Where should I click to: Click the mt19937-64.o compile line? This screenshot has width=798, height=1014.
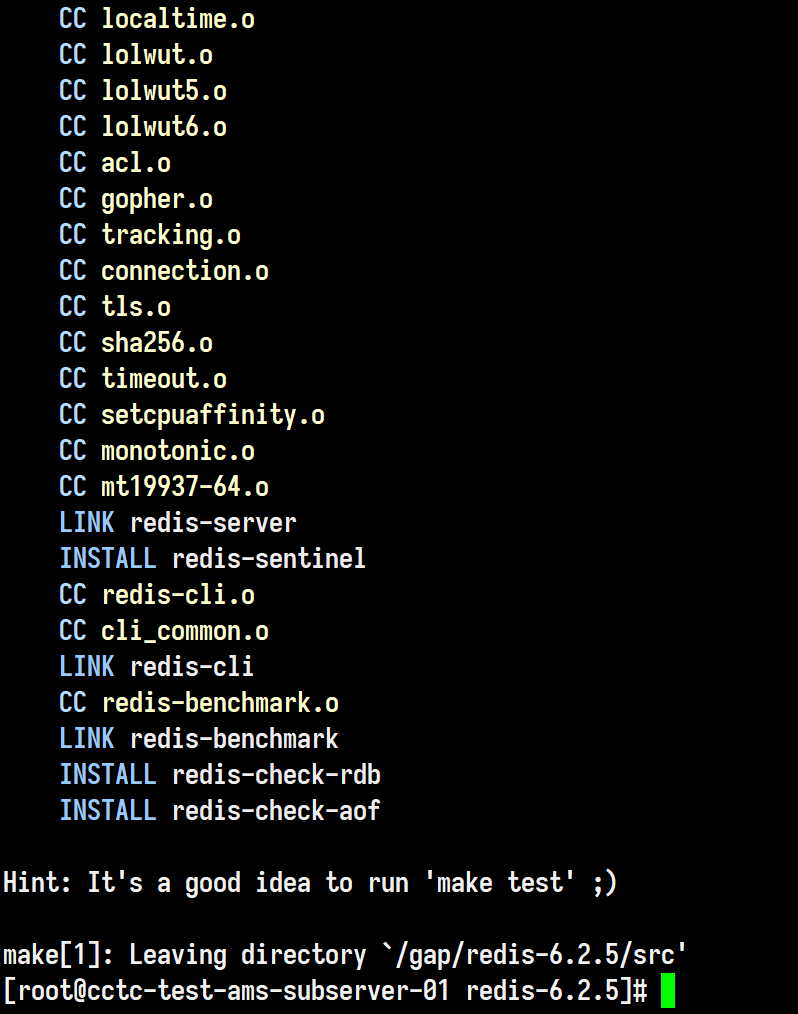[164, 486]
